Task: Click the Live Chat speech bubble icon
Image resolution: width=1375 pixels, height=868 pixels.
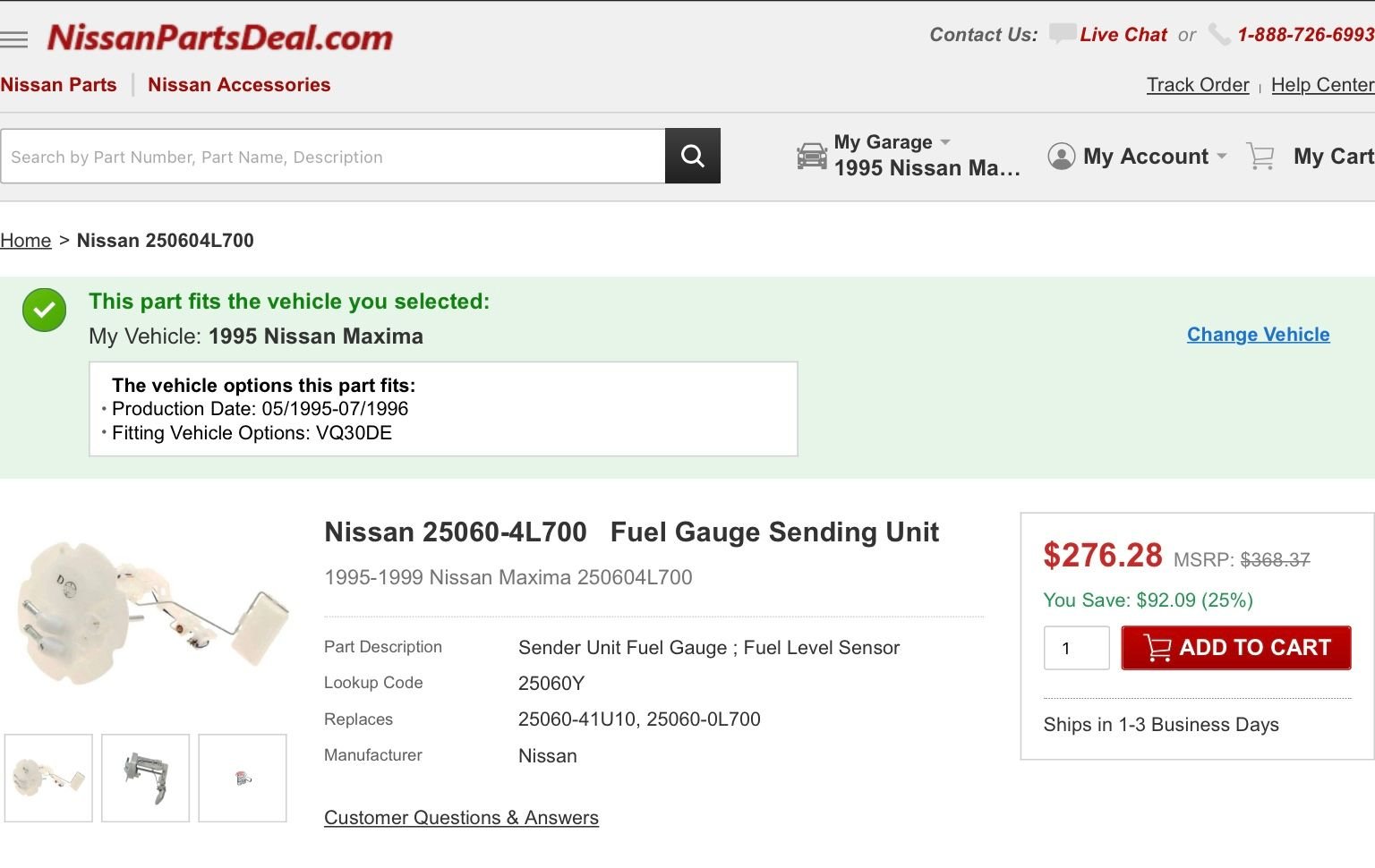Action: pyautogui.click(x=1062, y=34)
